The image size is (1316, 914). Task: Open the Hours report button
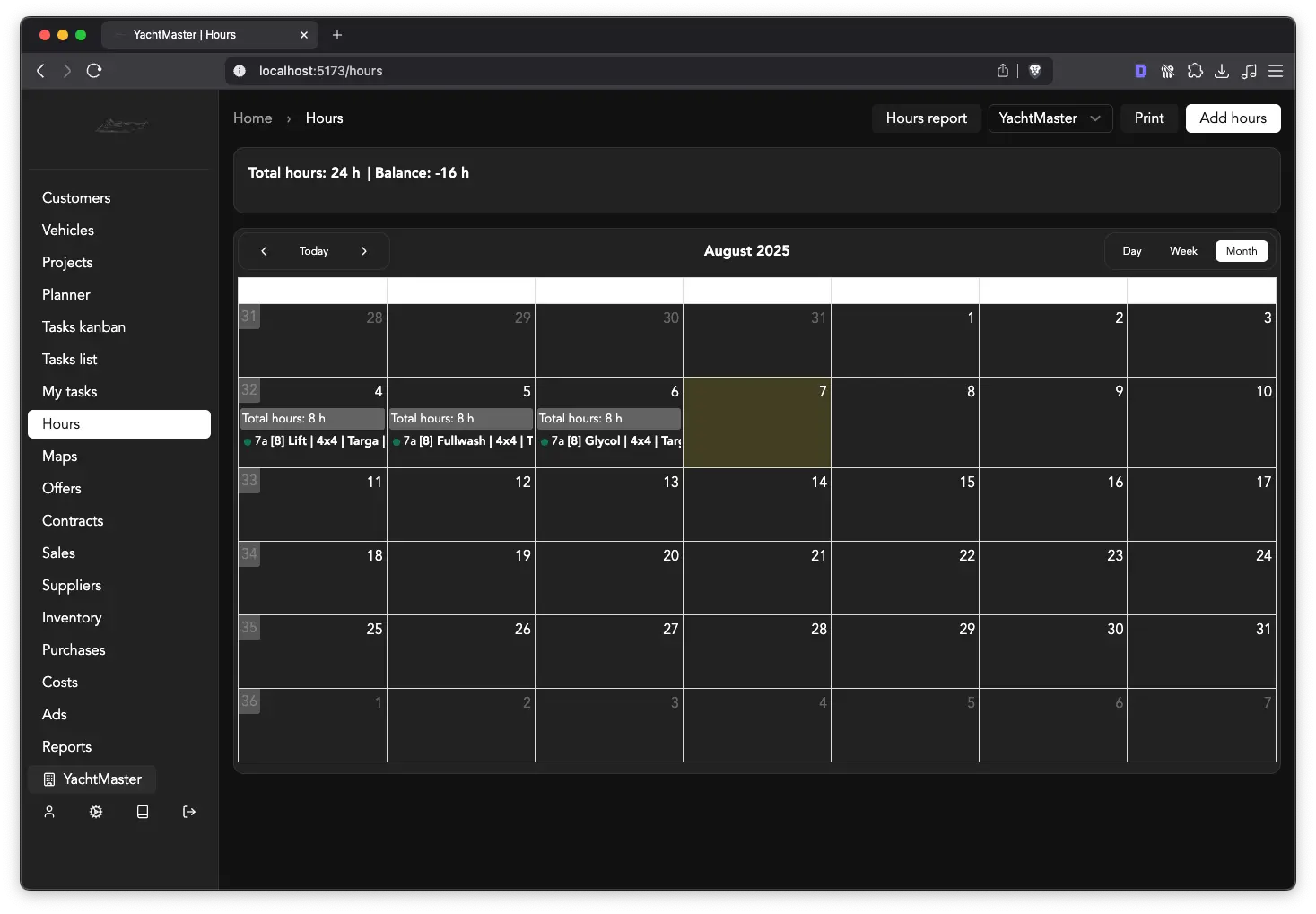[x=926, y=118]
